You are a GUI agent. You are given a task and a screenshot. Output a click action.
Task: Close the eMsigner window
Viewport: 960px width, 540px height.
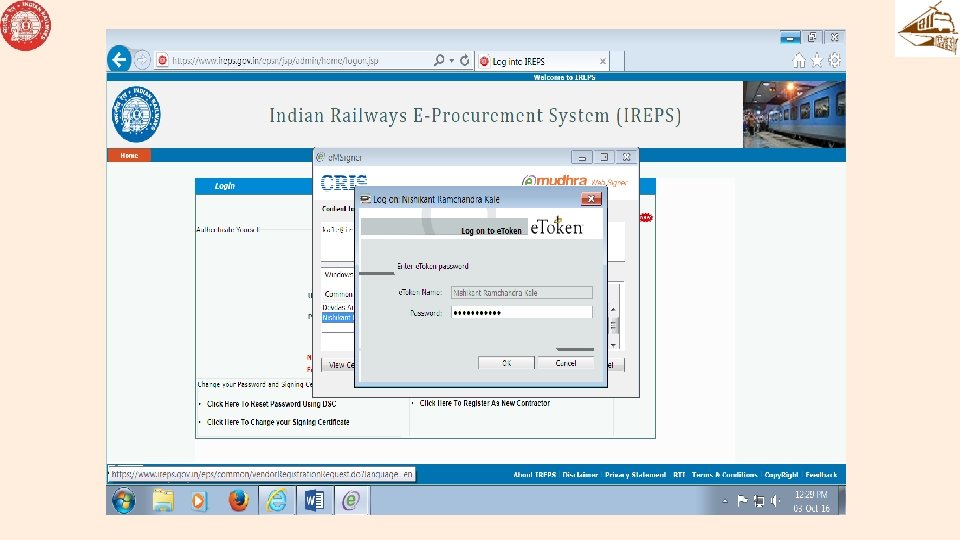coord(626,157)
